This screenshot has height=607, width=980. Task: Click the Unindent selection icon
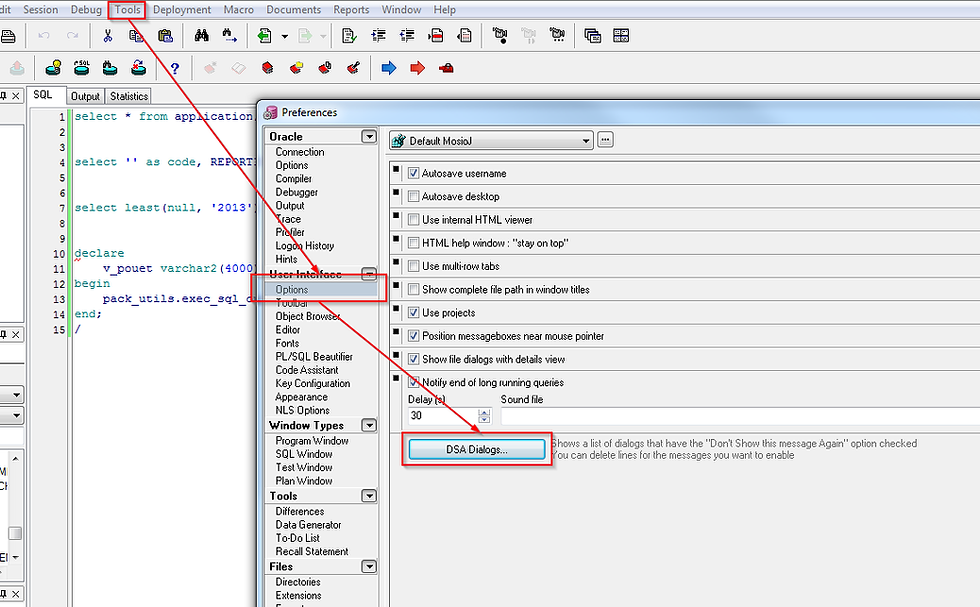(407, 36)
